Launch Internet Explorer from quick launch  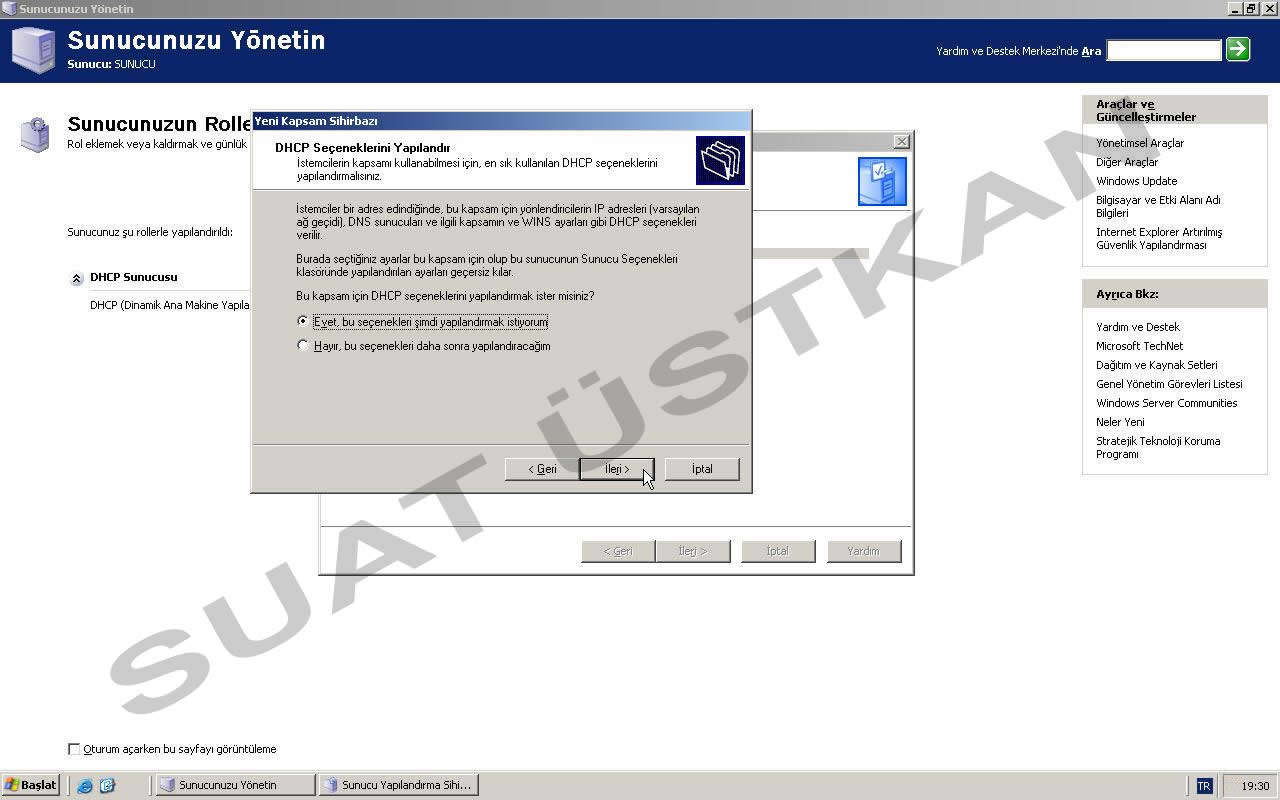(85, 786)
